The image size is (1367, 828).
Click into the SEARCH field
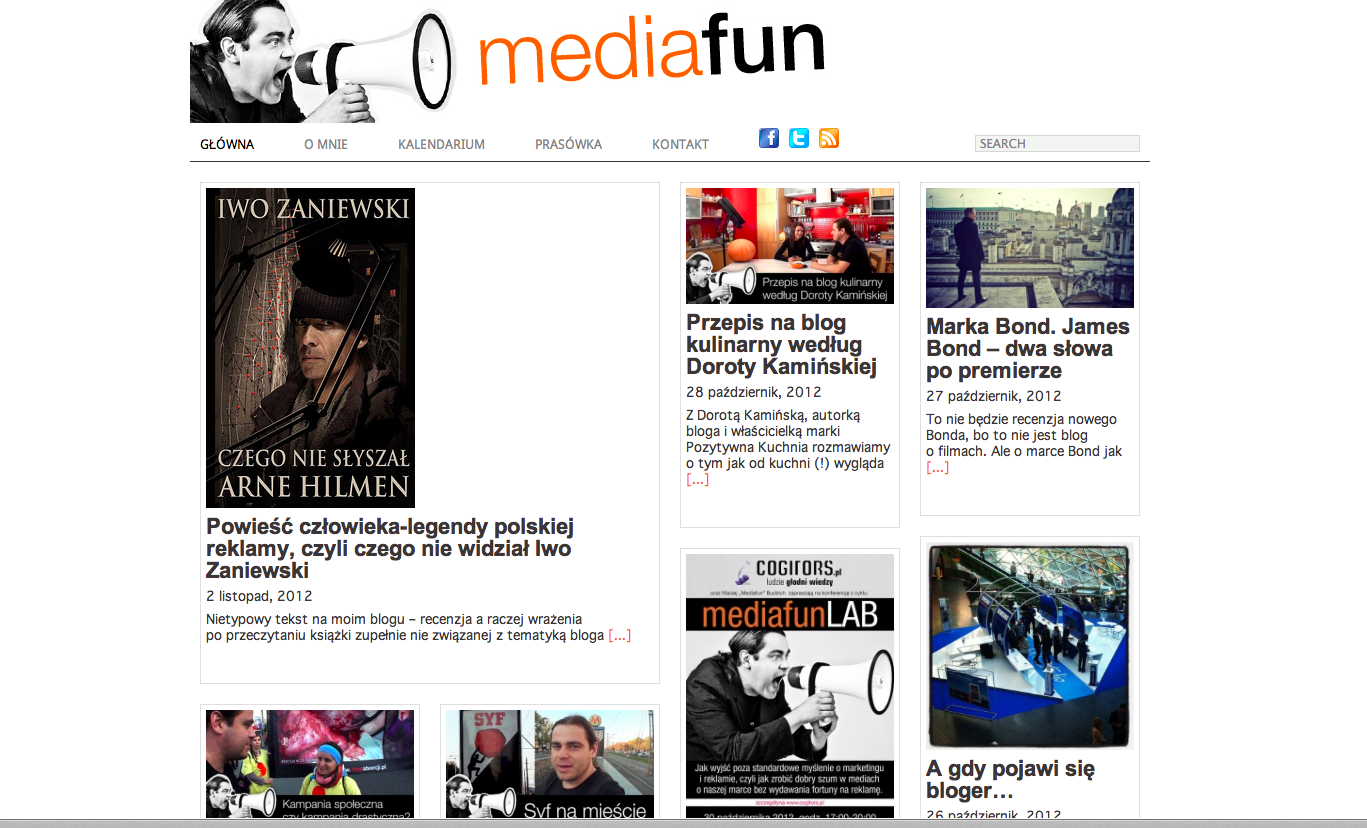point(1057,144)
